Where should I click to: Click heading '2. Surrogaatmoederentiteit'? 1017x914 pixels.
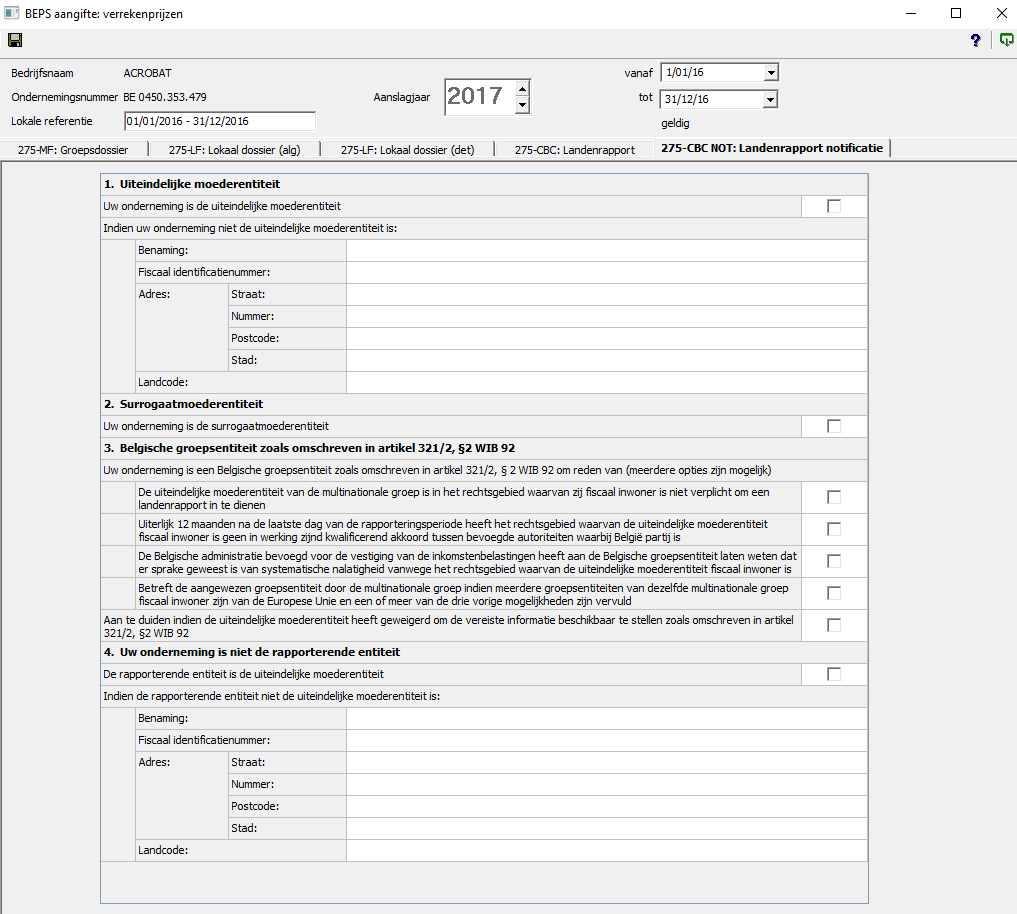pos(184,404)
